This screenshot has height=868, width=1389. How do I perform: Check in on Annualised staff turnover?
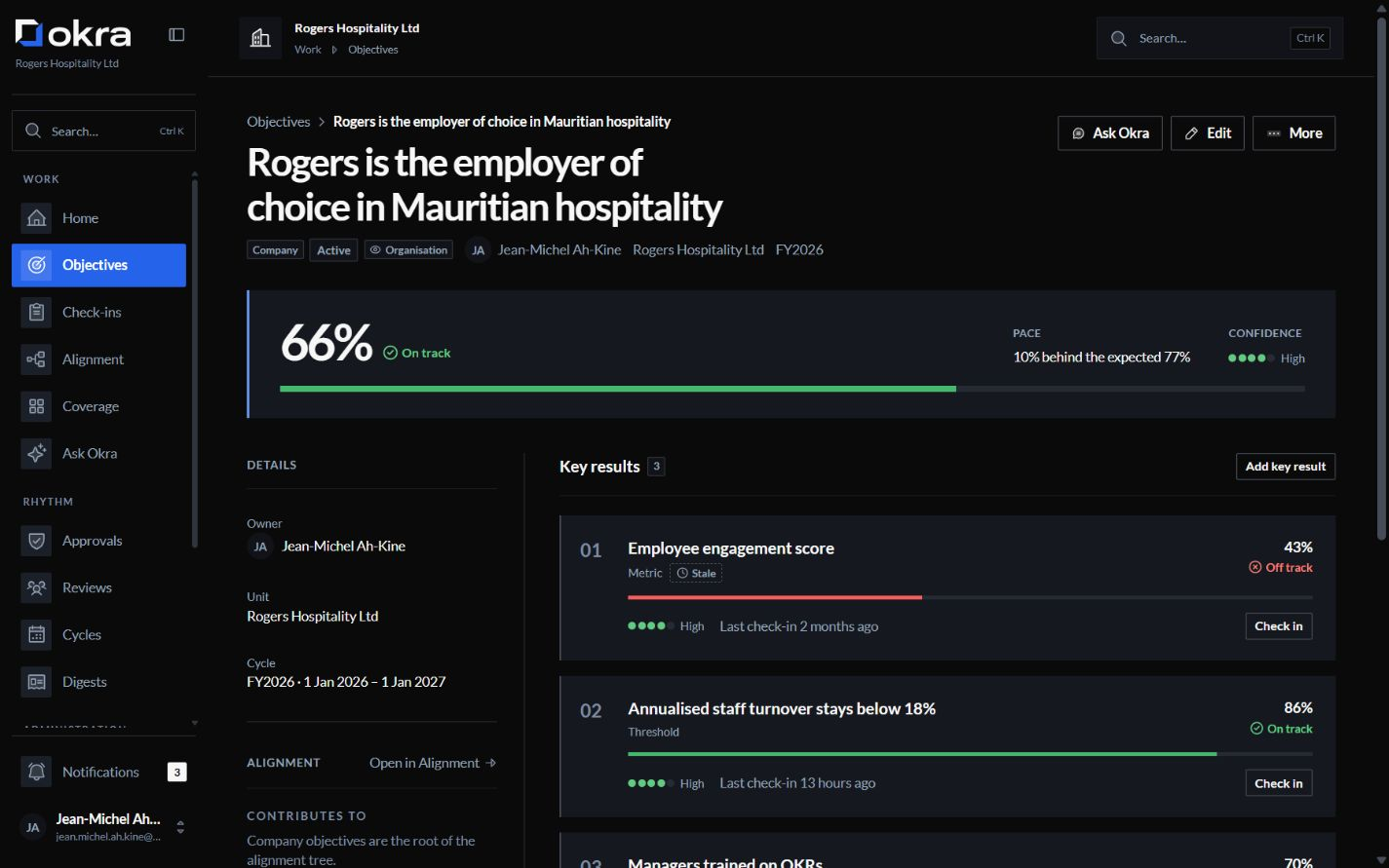coord(1279,783)
